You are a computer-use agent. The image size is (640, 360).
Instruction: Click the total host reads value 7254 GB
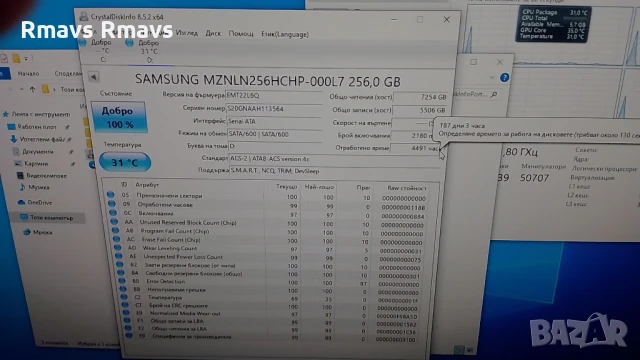pos(420,98)
